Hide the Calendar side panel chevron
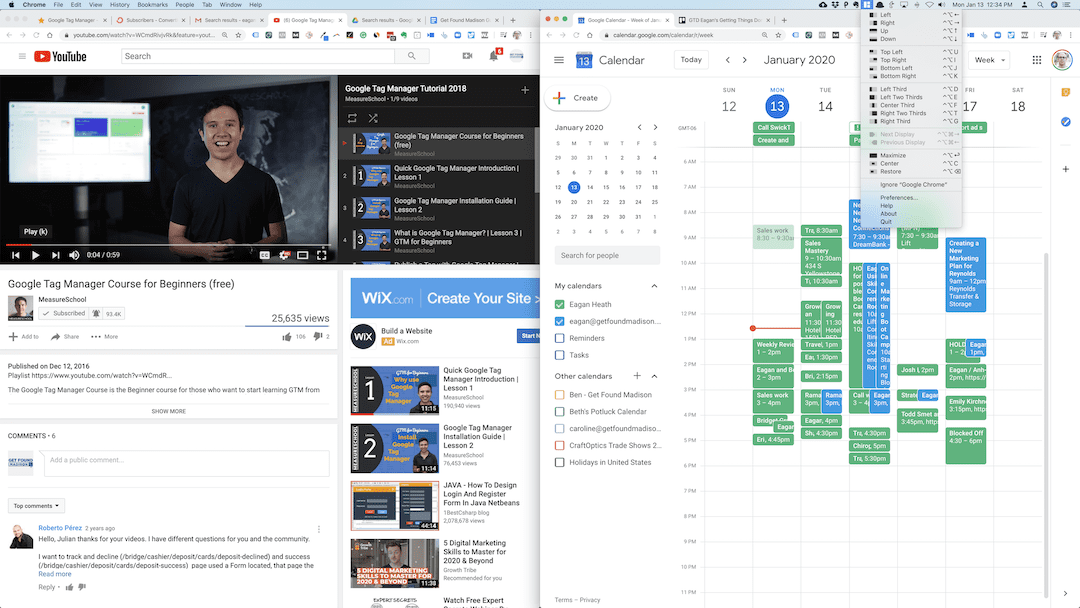The width and height of the screenshot is (1080, 608). coord(1066,593)
